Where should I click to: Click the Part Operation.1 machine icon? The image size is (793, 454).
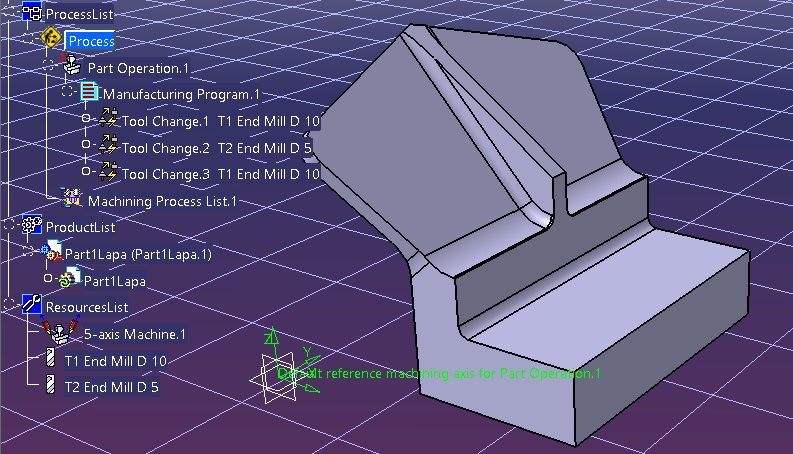[x=73, y=67]
